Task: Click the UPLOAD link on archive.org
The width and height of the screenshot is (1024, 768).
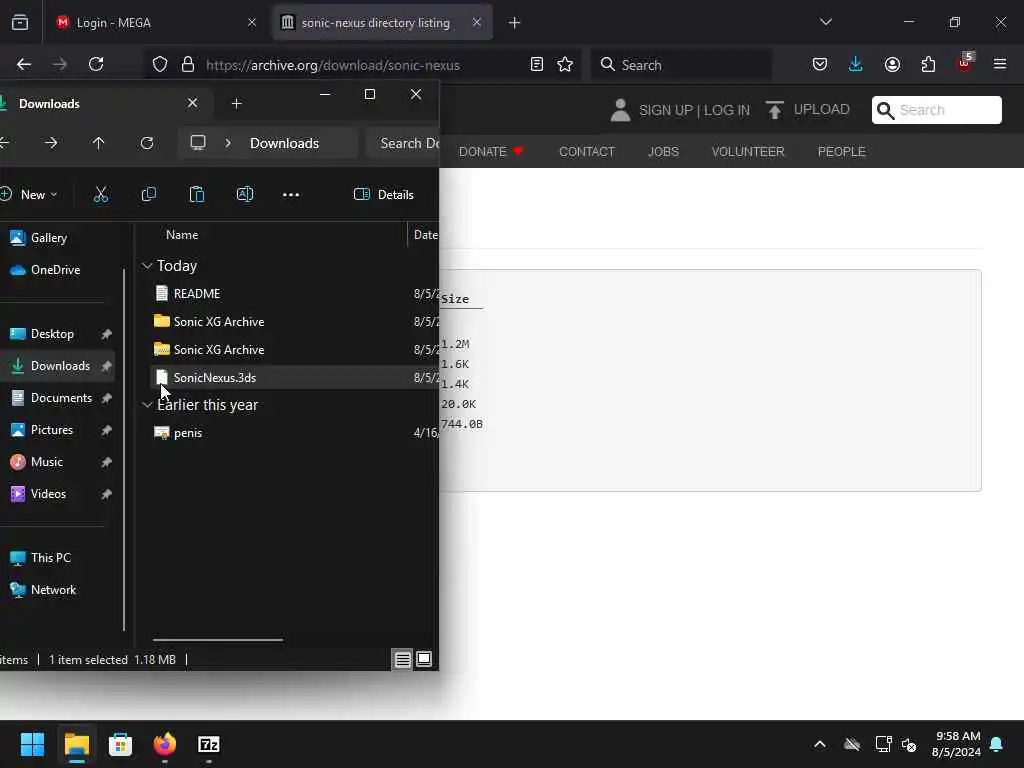Action: (x=808, y=110)
